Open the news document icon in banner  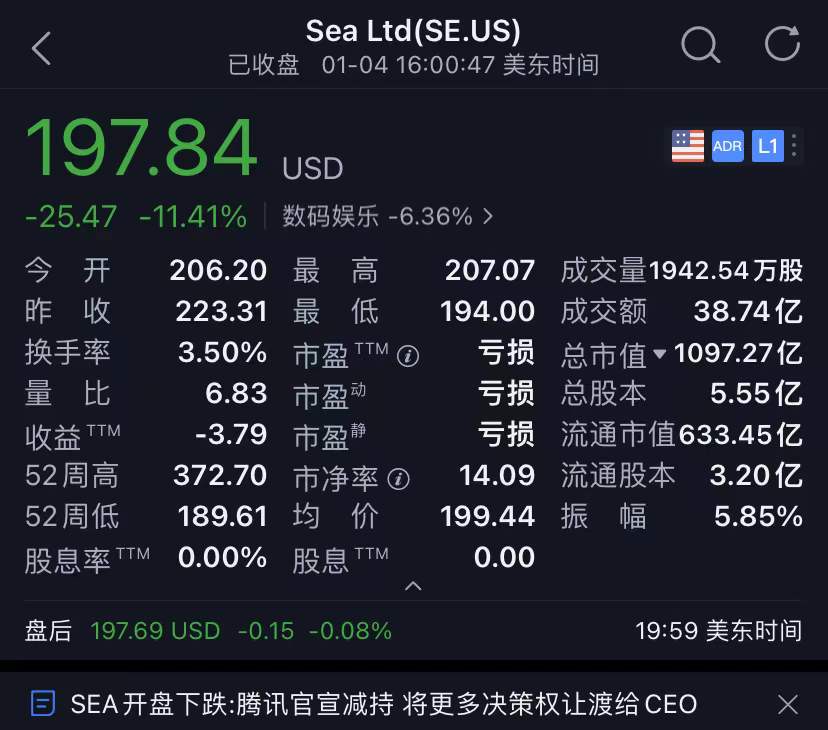coord(43,704)
